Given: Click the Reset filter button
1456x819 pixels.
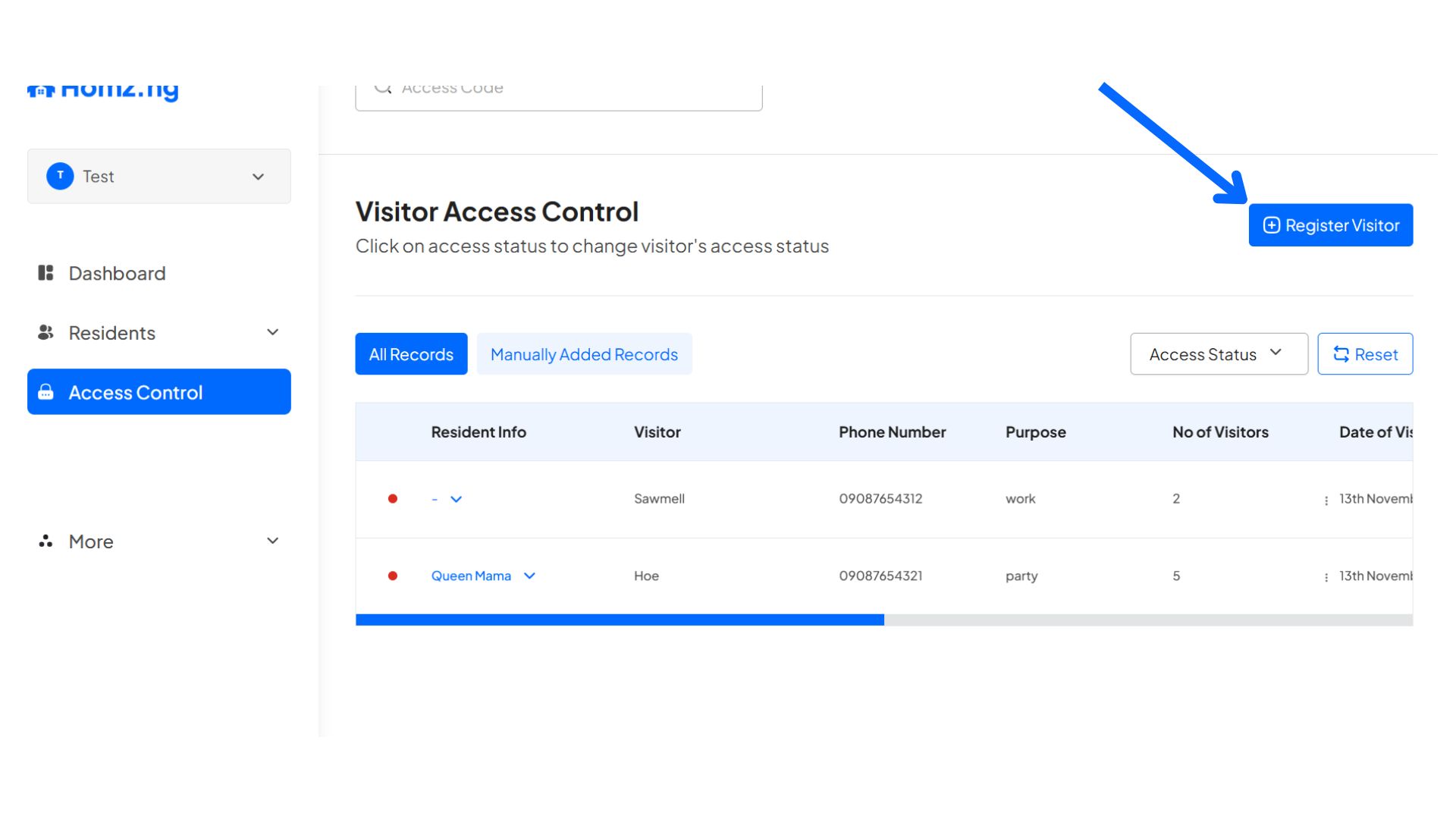Looking at the screenshot, I should 1365,353.
